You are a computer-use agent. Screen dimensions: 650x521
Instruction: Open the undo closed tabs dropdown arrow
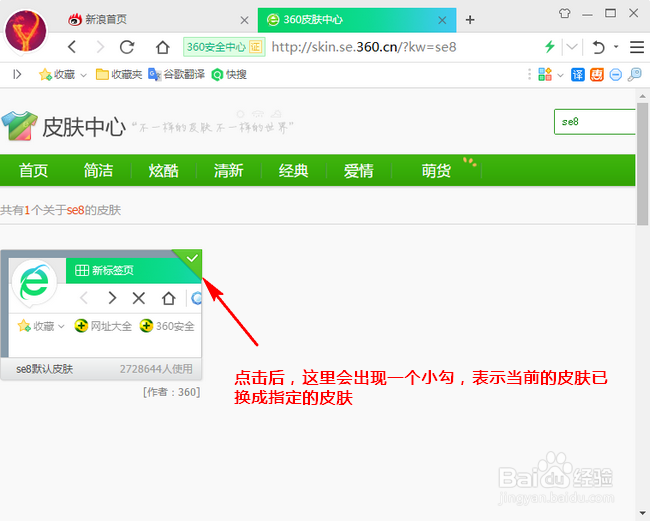(616, 46)
